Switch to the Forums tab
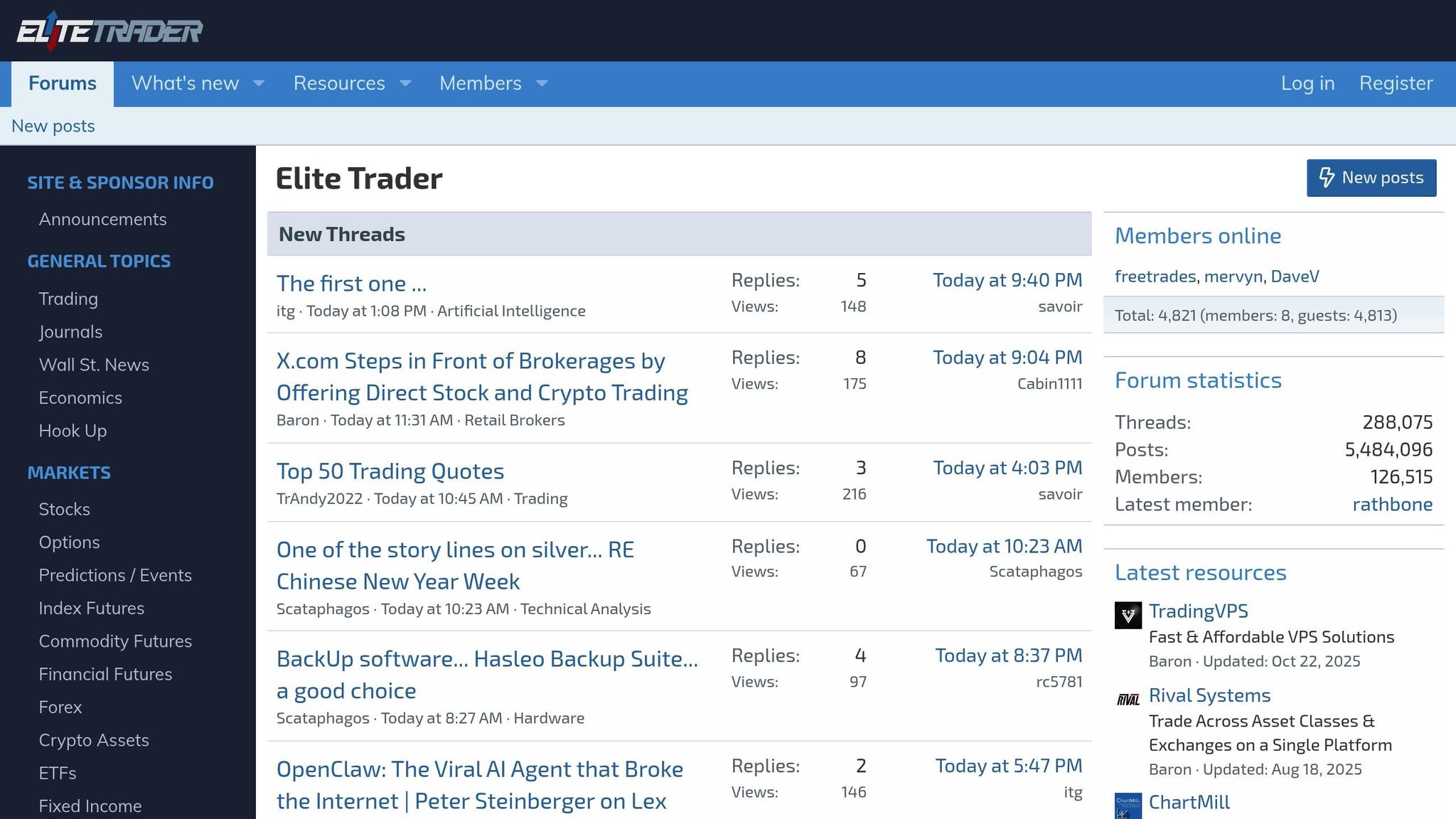This screenshot has height=819, width=1456. (x=62, y=83)
